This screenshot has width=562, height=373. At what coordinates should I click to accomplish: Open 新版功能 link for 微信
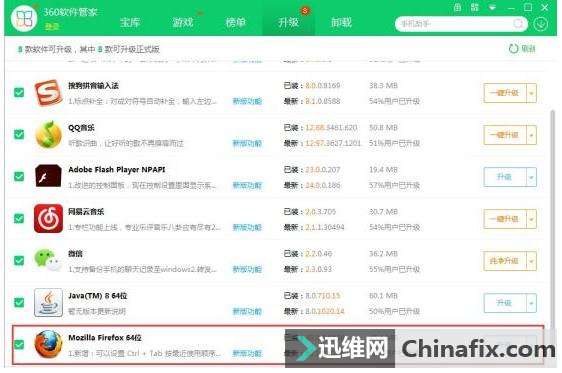247,269
